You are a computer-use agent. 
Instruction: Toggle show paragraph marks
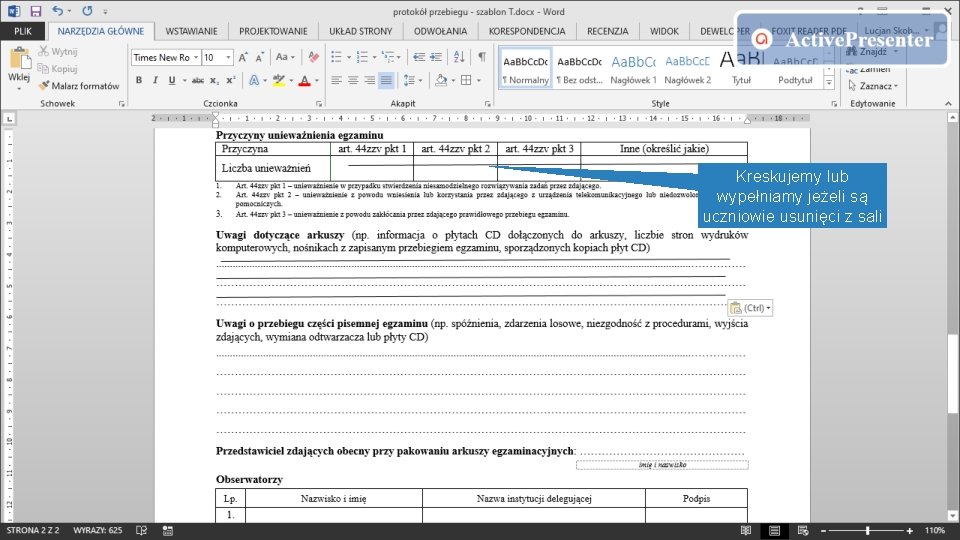click(x=482, y=58)
